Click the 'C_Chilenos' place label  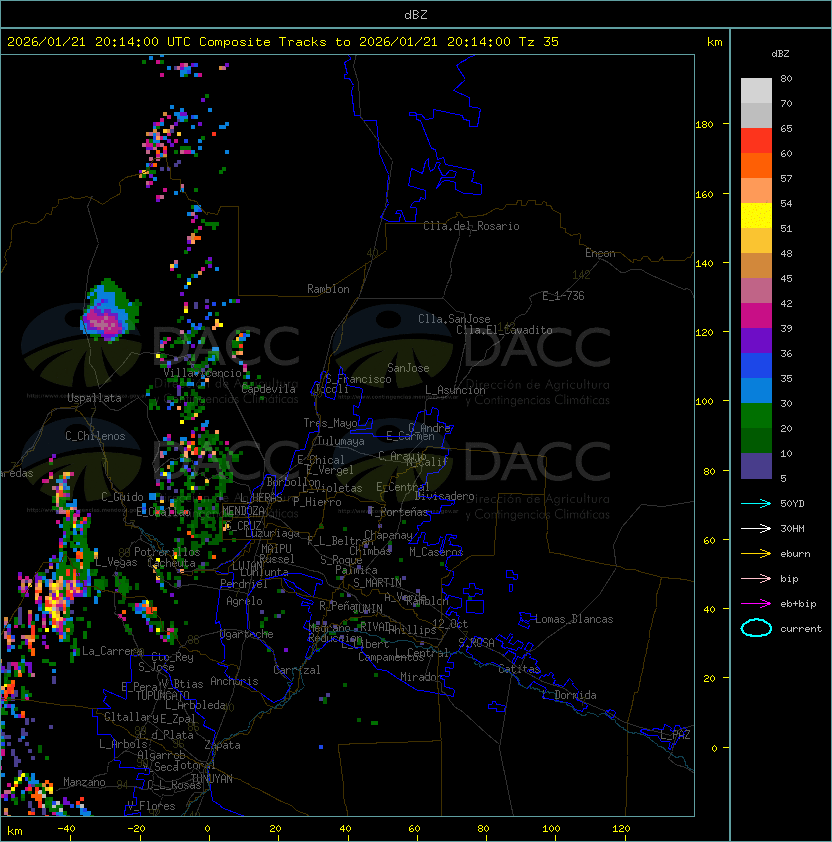95,436
